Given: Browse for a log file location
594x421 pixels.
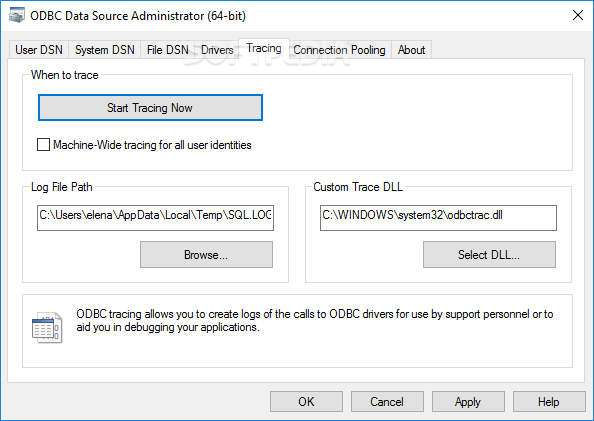Looking at the screenshot, I should pyautogui.click(x=206, y=255).
